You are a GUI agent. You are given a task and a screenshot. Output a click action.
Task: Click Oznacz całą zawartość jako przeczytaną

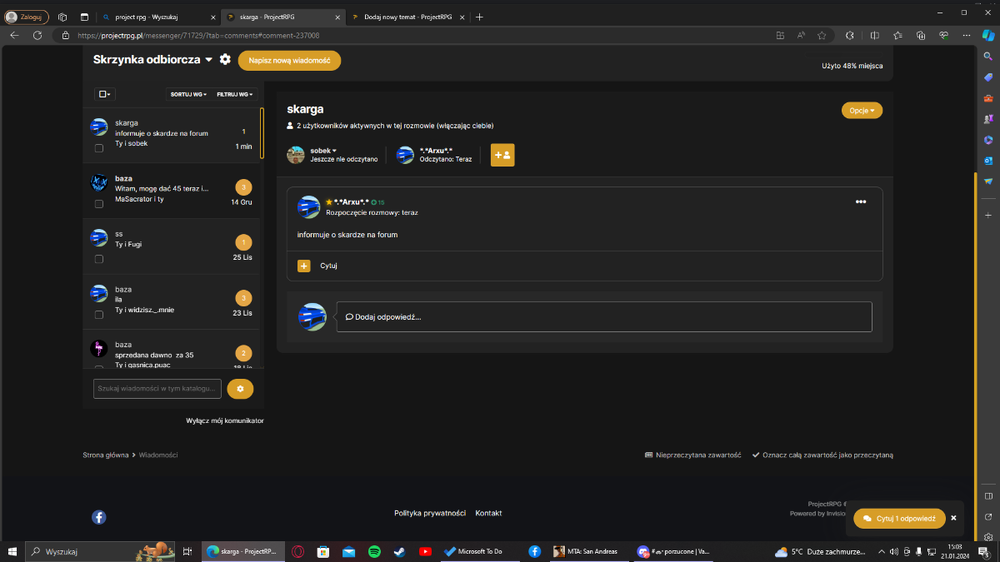point(823,455)
